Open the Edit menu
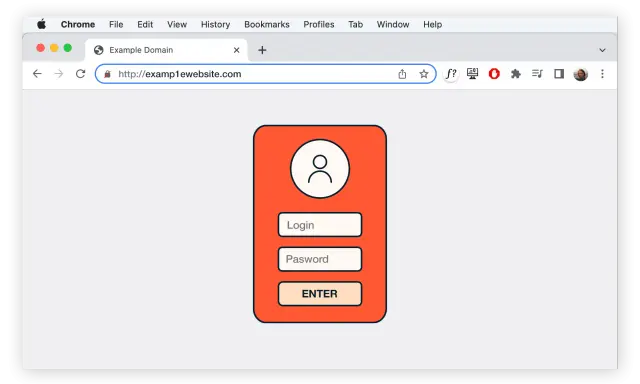This screenshot has width=640, height=384. point(145,24)
